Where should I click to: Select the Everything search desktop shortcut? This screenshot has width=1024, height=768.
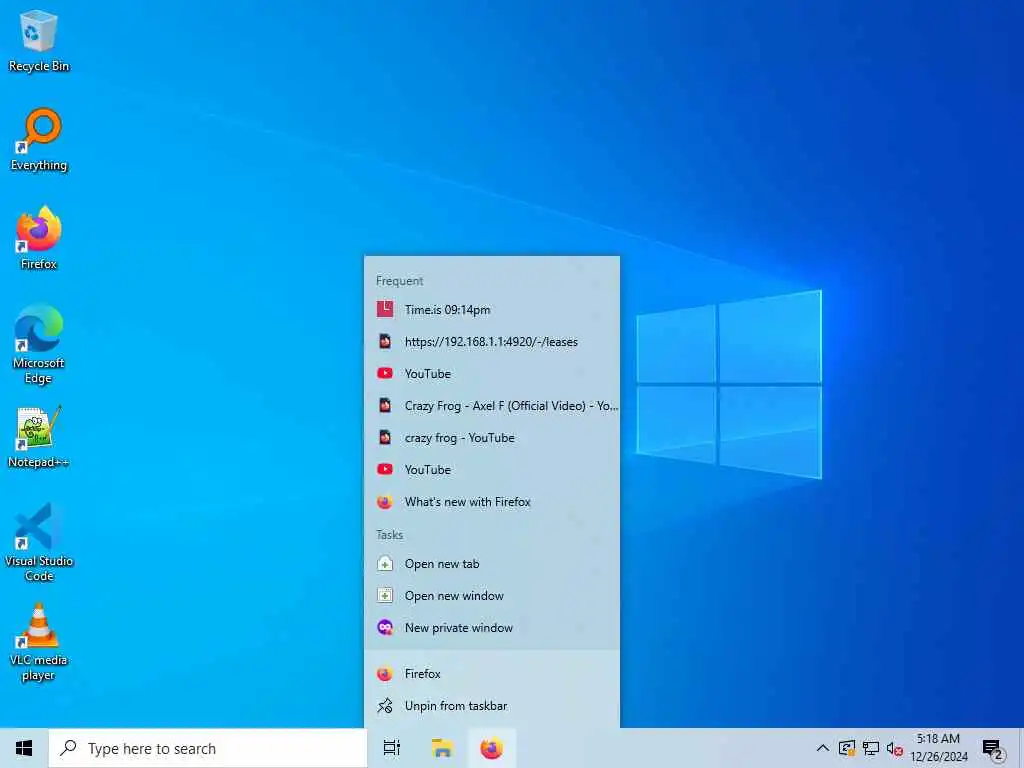point(39,140)
